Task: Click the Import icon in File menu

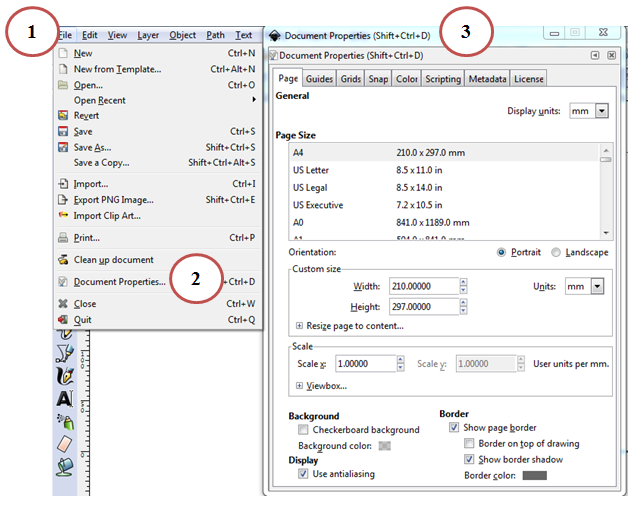Action: (x=63, y=184)
